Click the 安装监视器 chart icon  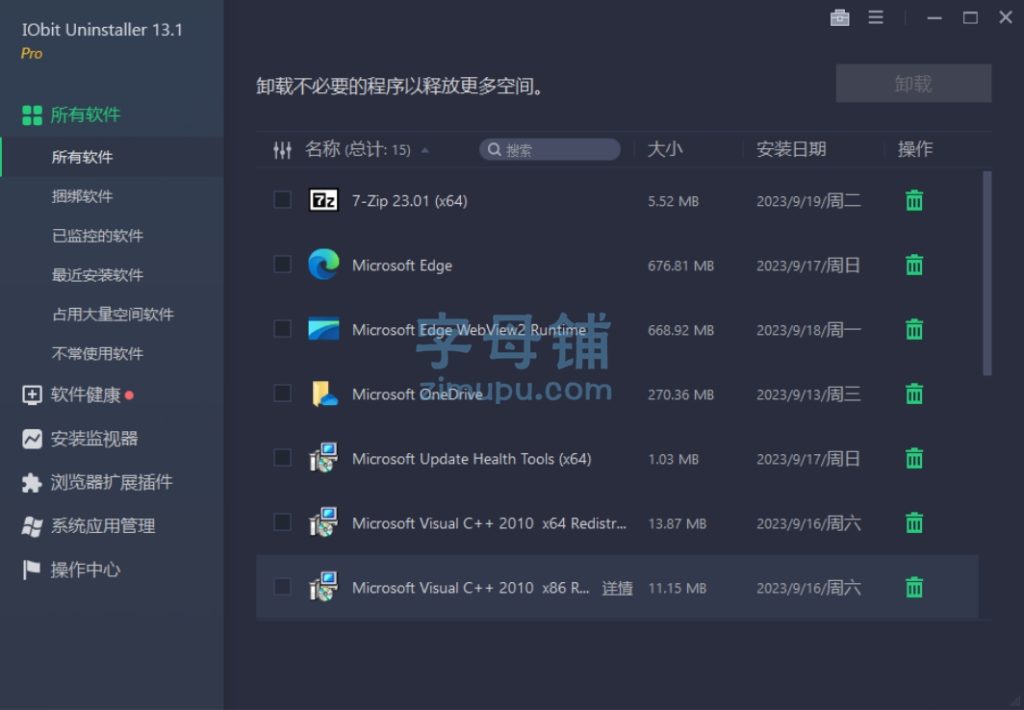pyautogui.click(x=32, y=439)
